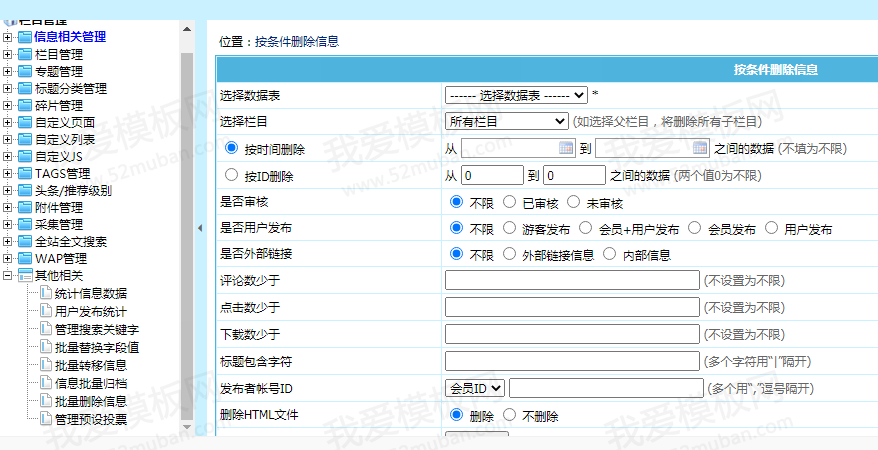Open the 选择数据表 dropdown
Viewport: 878px width, 450px height.
click(x=516, y=95)
